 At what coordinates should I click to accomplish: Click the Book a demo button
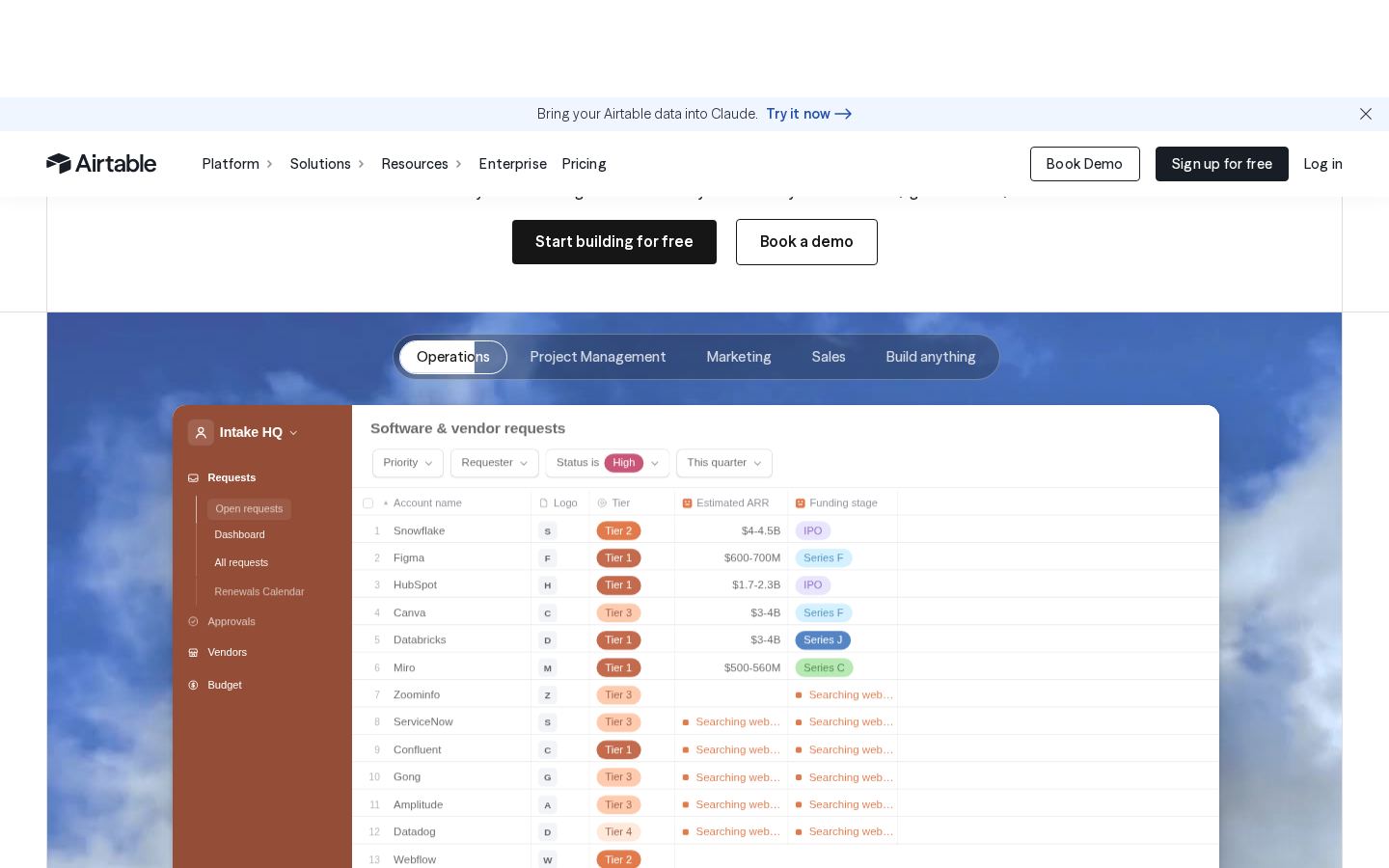click(806, 242)
